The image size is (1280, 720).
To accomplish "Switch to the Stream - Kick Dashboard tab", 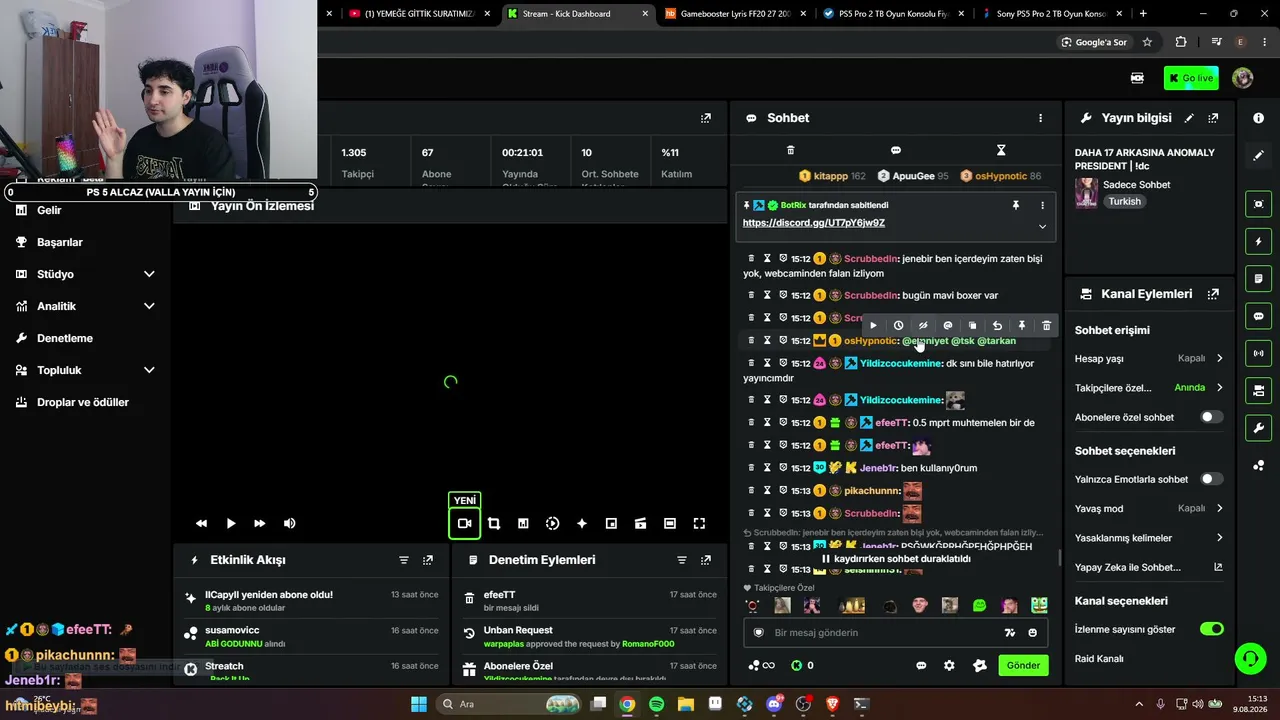I will 577,14.
